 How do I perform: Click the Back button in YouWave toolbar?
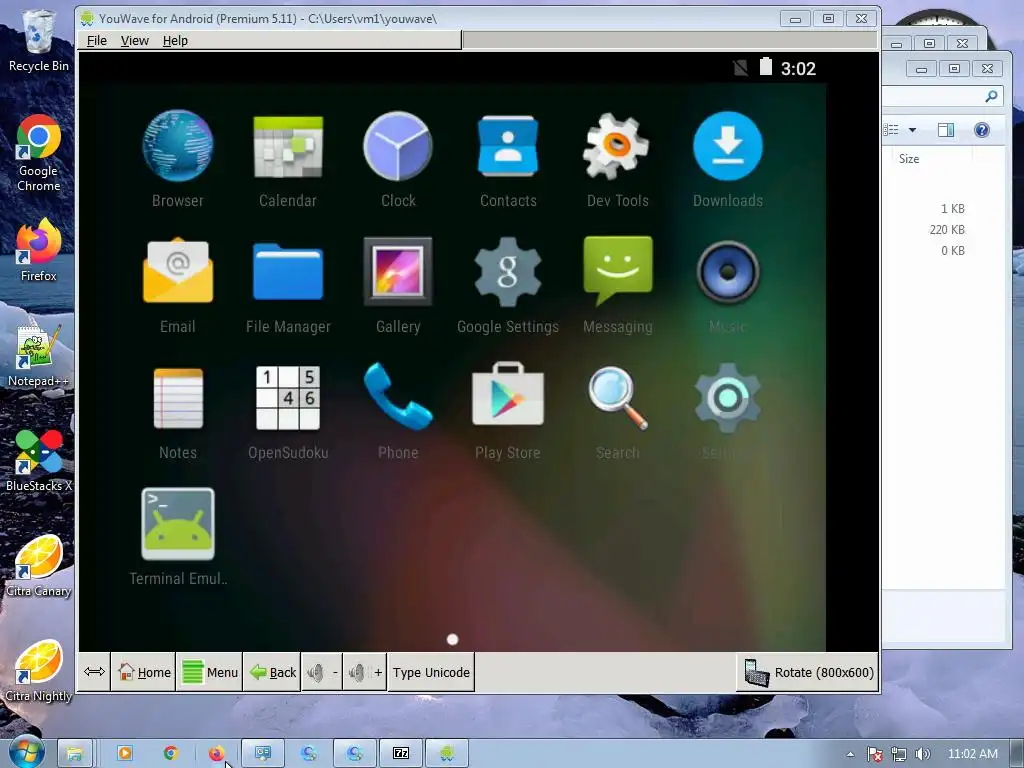[x=272, y=672]
